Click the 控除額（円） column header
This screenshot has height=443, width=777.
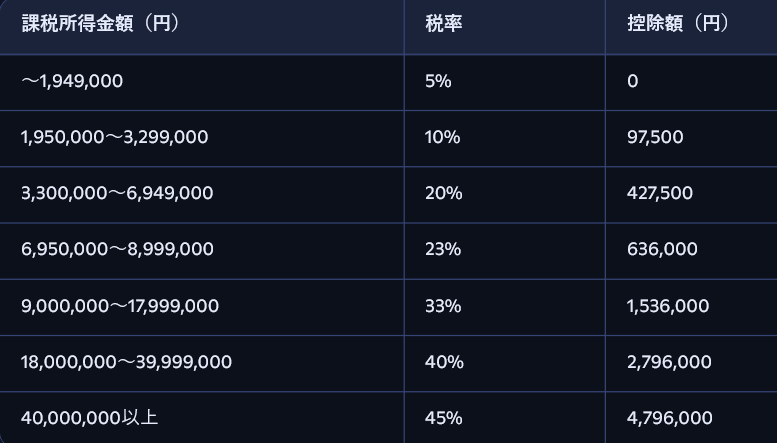click(x=678, y=23)
